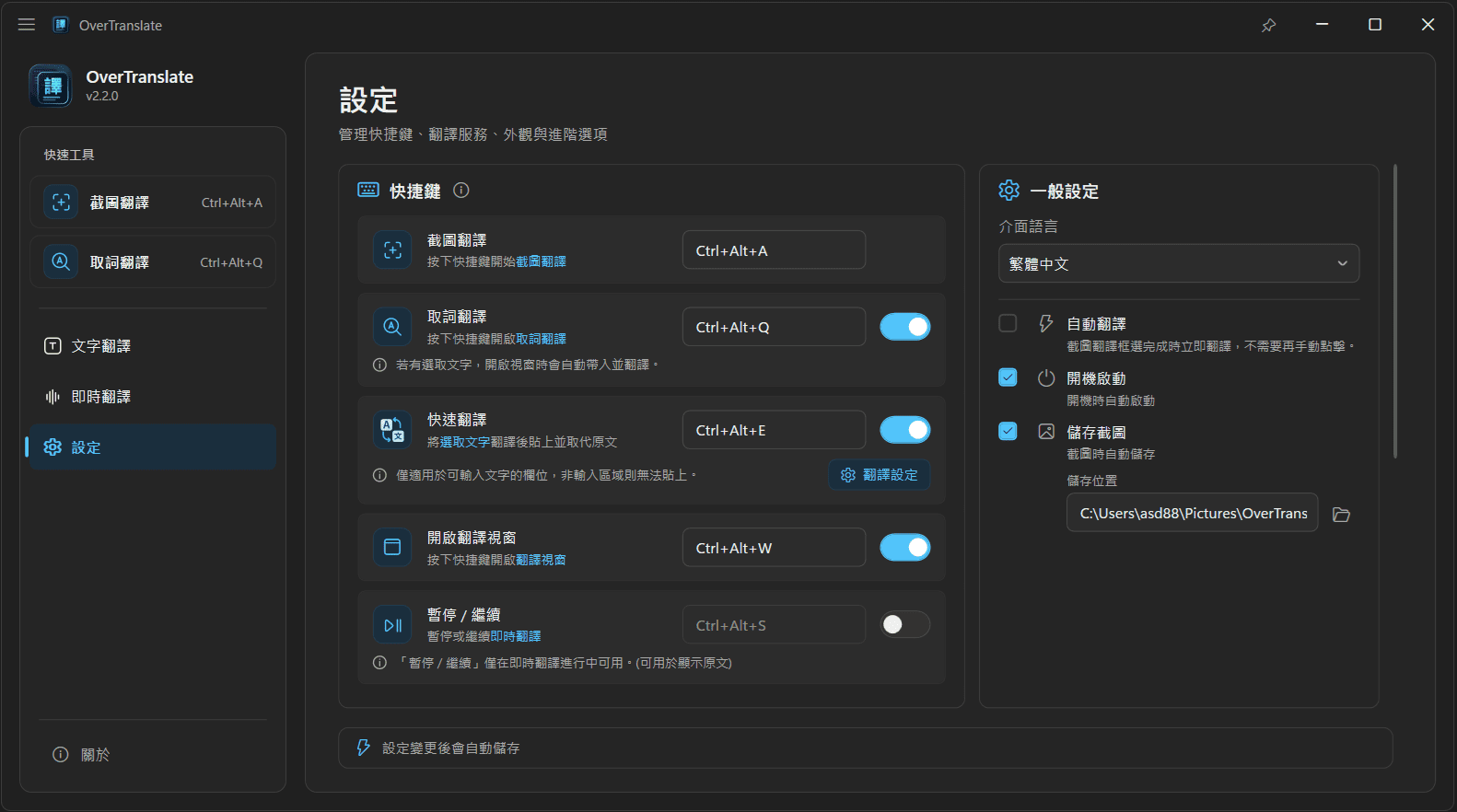Screen dimensions: 1457x812
Task: Disable the 開啟翻譯視窗 shortcut switch
Action: [x=905, y=548]
